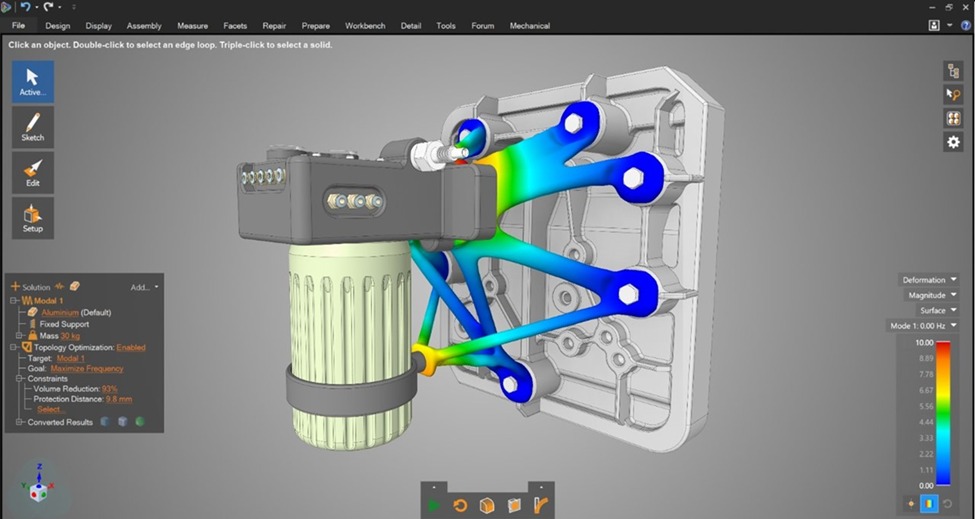The width and height of the screenshot is (975, 519).
Task: Switch to the Workbench tab
Action: (366, 26)
